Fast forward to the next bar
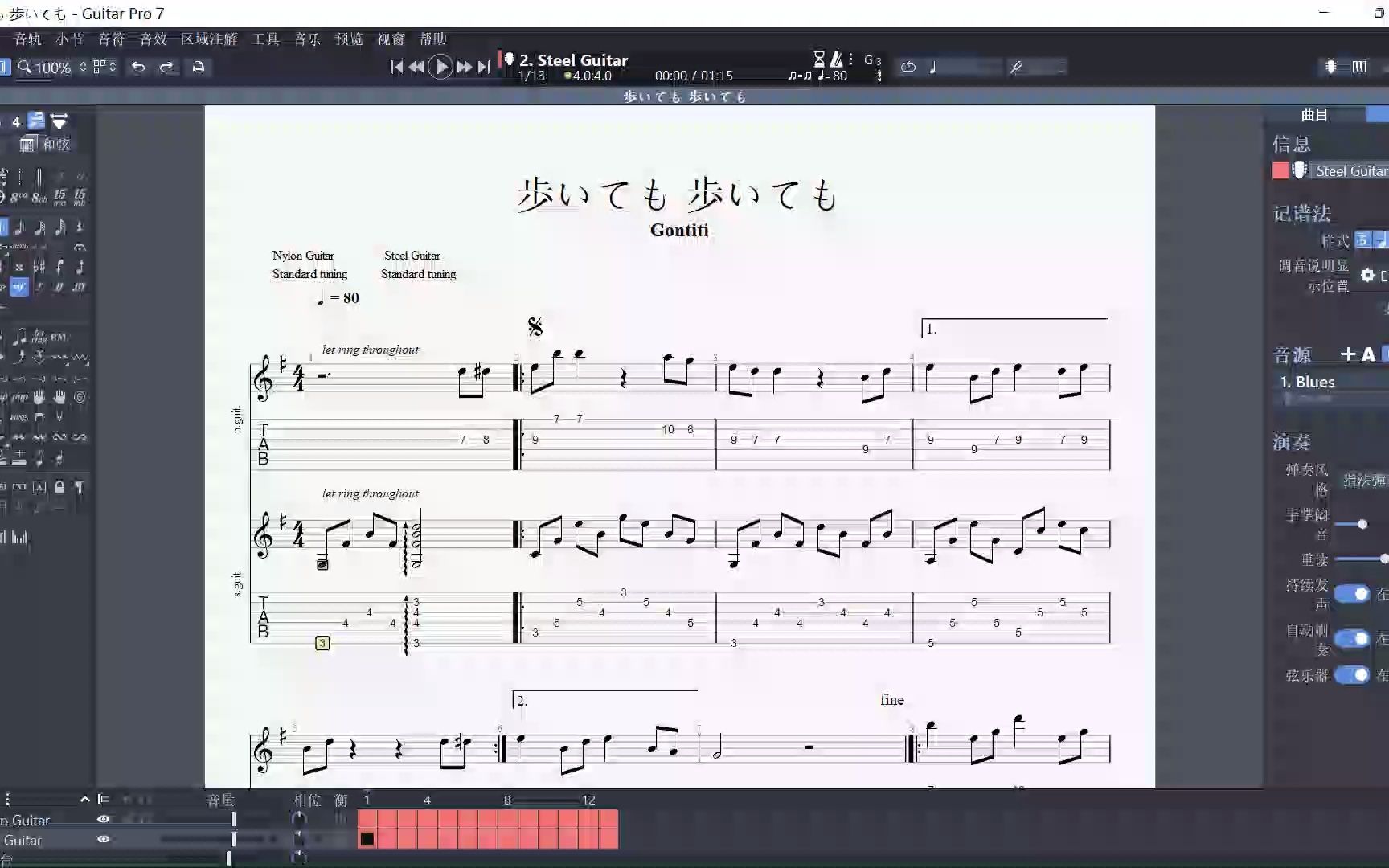The height and width of the screenshot is (868, 1389). coord(465,67)
